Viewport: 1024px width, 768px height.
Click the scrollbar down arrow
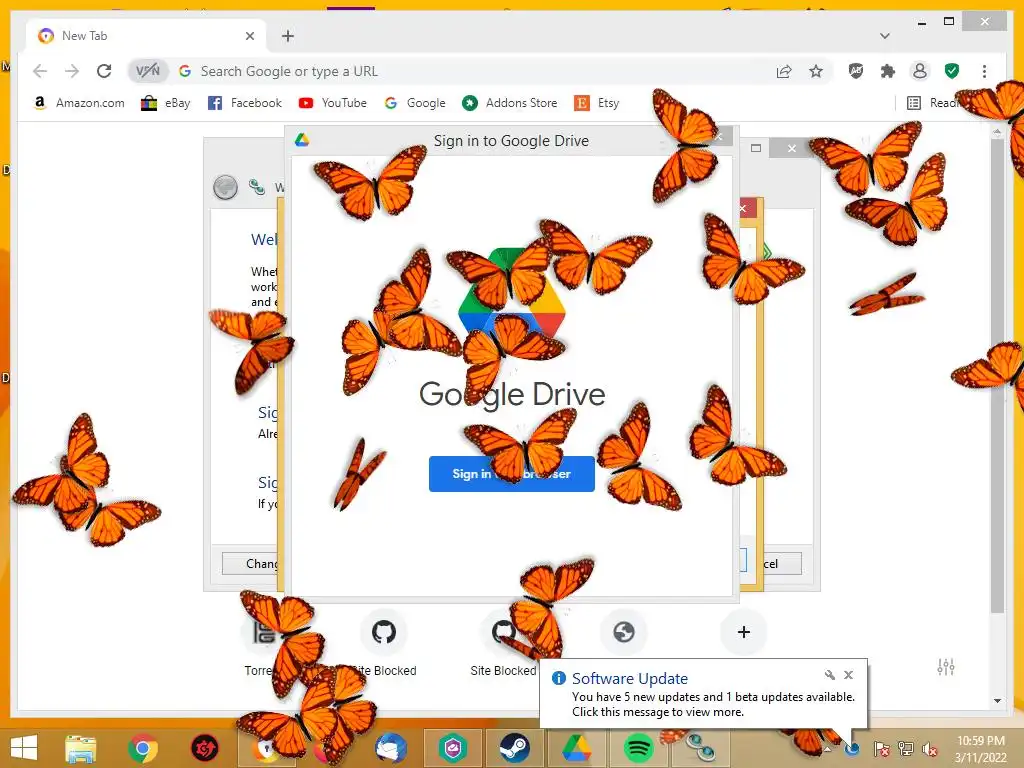[997, 701]
